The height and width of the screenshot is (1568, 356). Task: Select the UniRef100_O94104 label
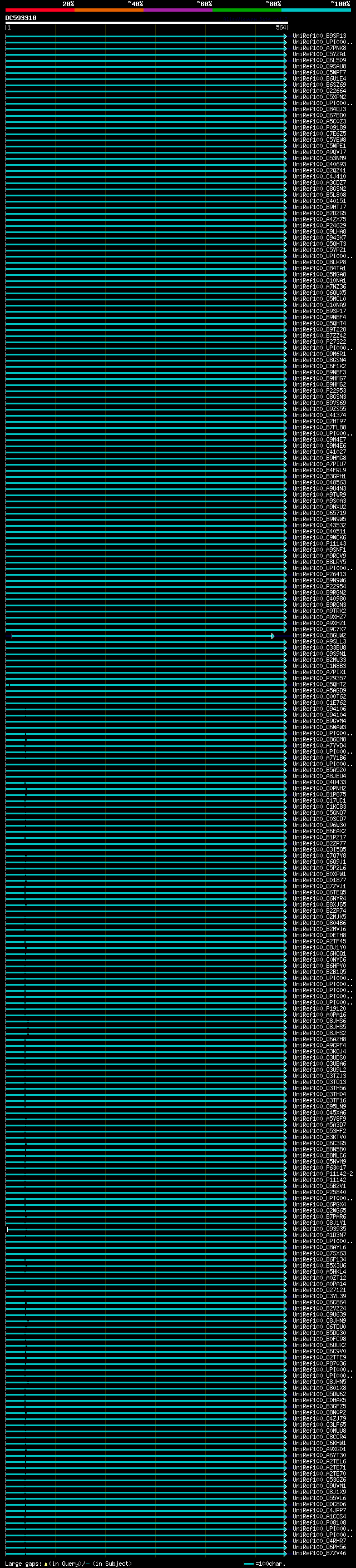pos(319,715)
